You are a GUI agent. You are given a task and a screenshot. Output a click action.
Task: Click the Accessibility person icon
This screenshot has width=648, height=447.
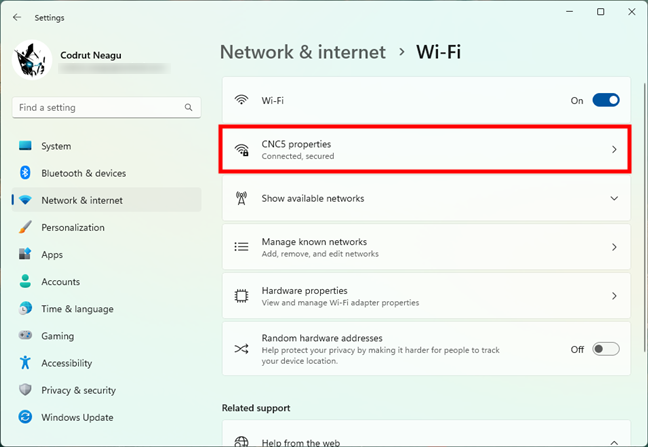pos(26,363)
